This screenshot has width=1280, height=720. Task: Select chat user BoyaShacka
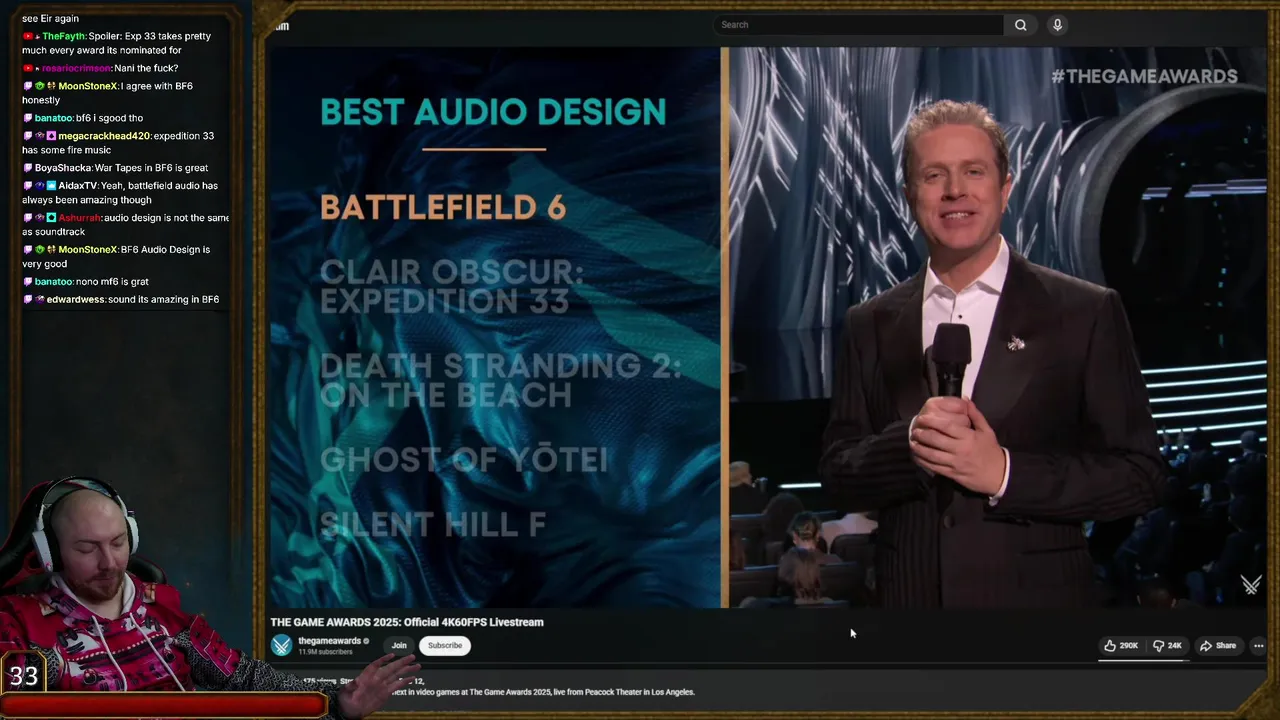point(63,168)
